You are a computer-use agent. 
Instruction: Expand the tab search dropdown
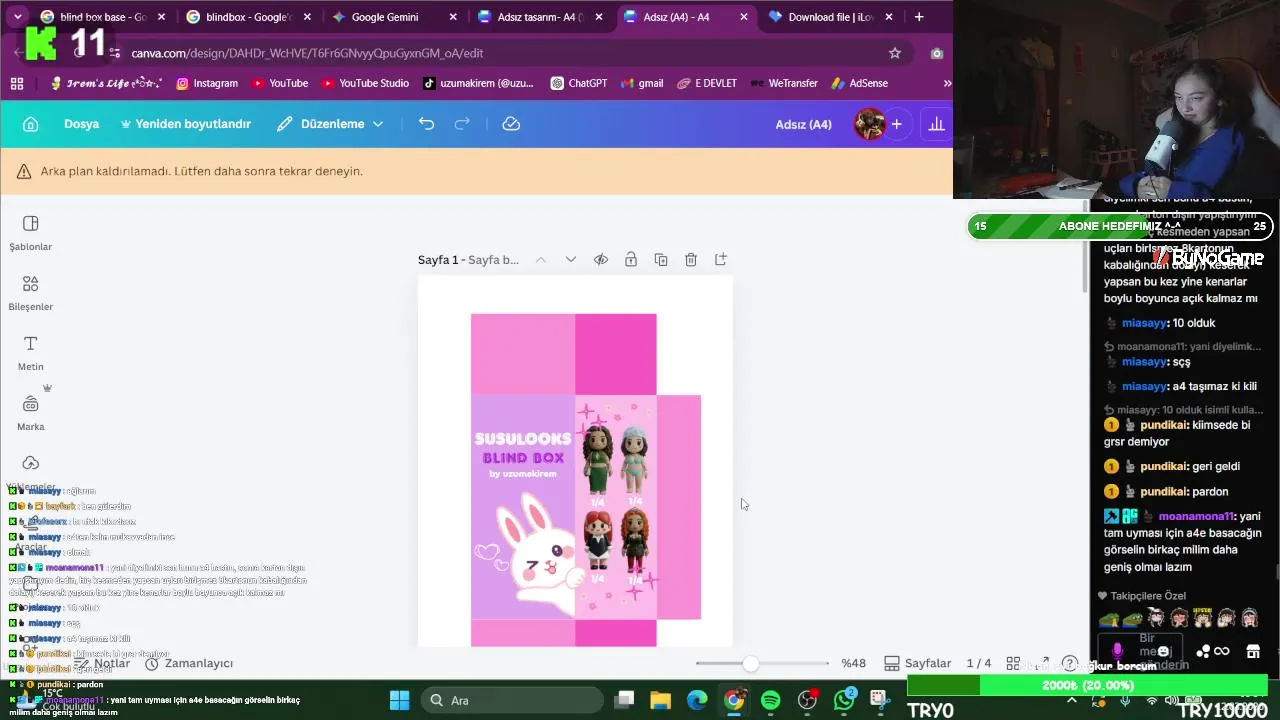point(17,17)
